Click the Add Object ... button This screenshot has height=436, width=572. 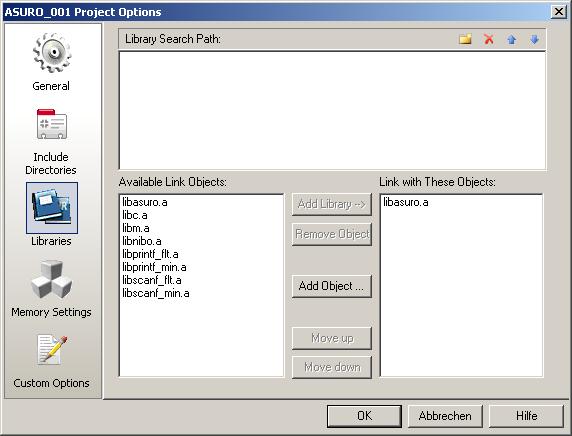(x=332, y=286)
